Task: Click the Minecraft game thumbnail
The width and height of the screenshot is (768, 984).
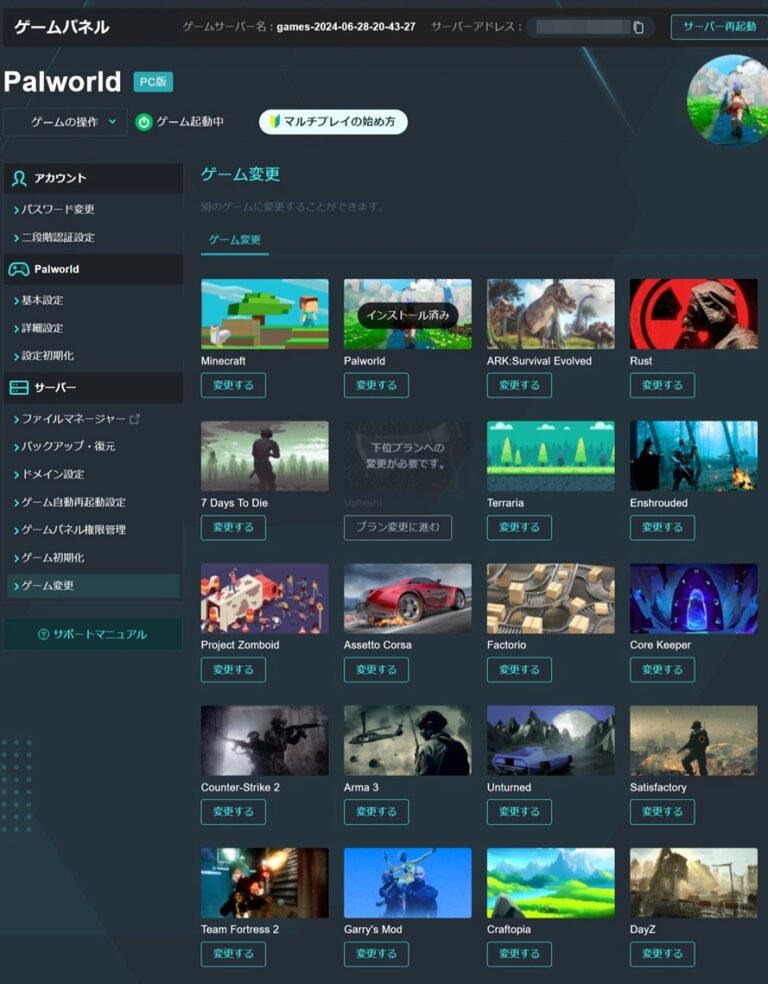Action: point(265,314)
